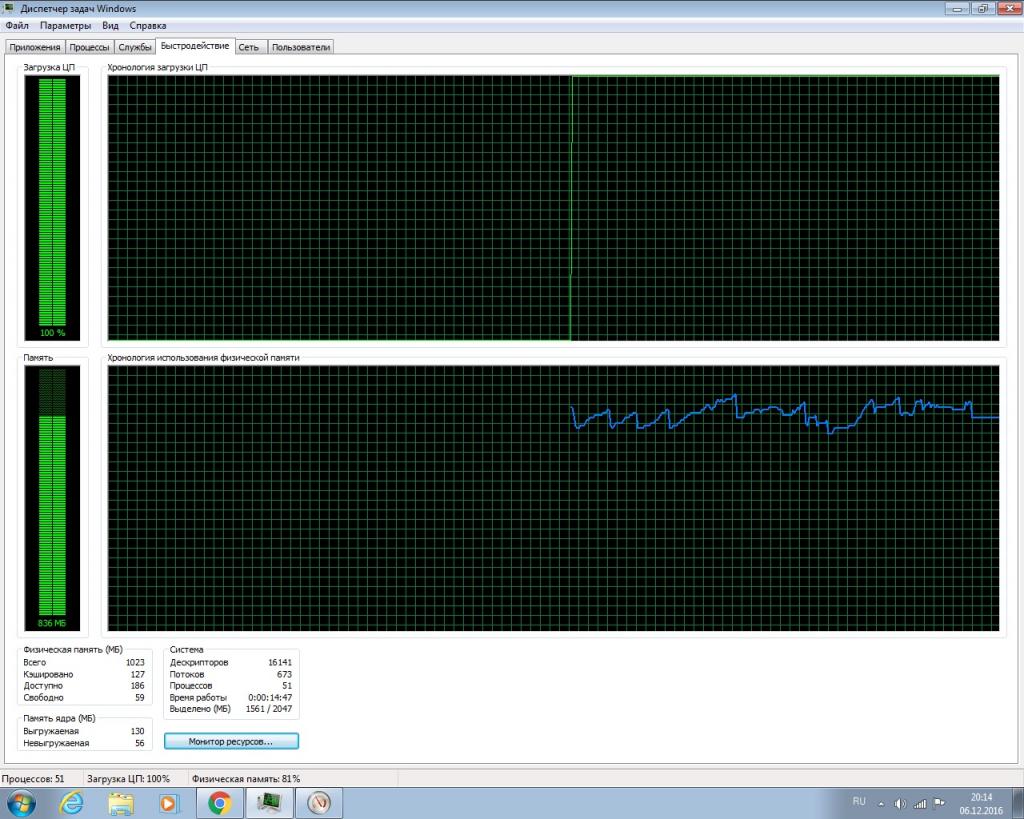This screenshot has width=1024, height=819.
Task: Click the Дескрипторов value 16141
Action: 280,662
